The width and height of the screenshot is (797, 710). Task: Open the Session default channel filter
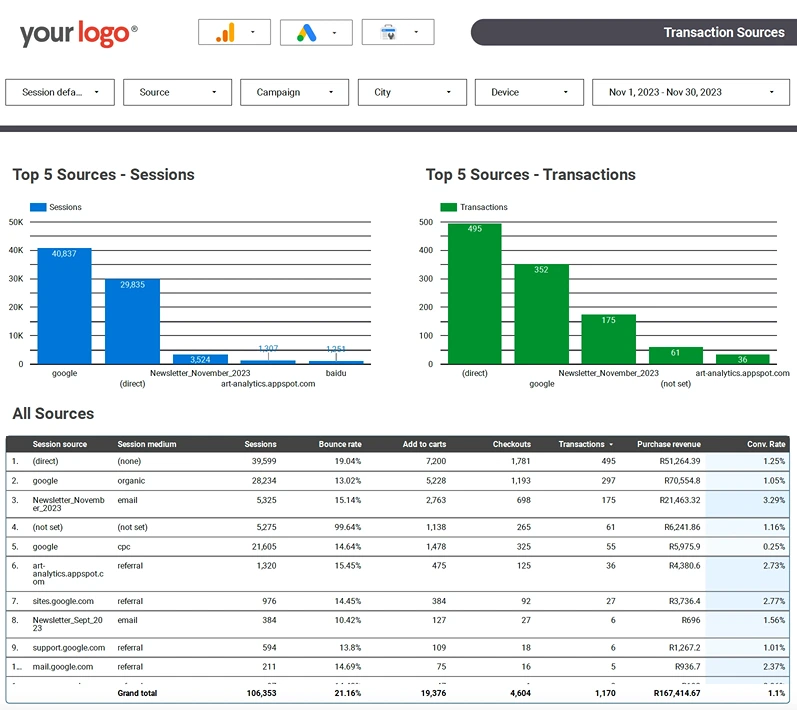click(x=60, y=92)
